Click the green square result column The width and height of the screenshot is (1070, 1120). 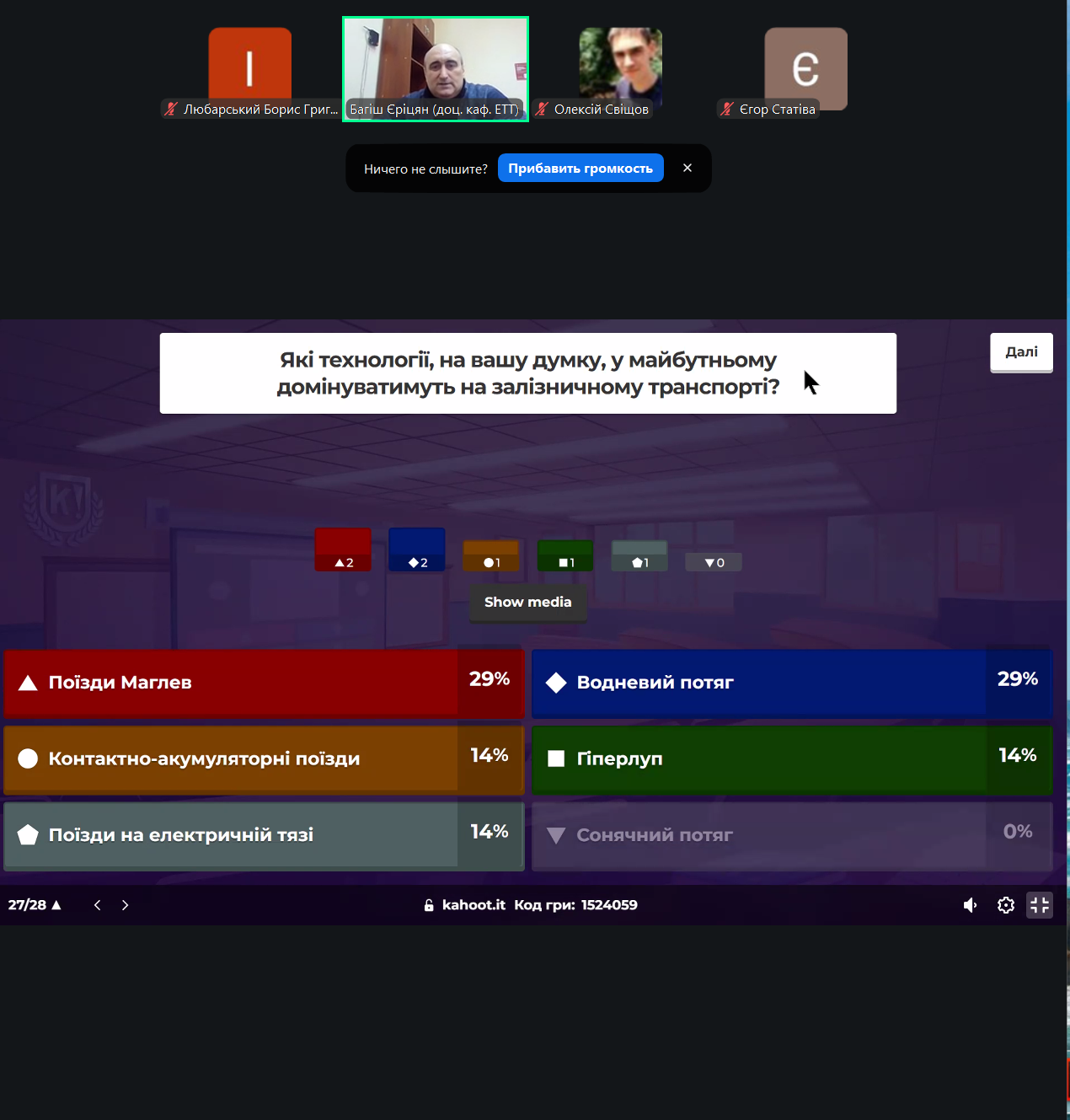565,556
